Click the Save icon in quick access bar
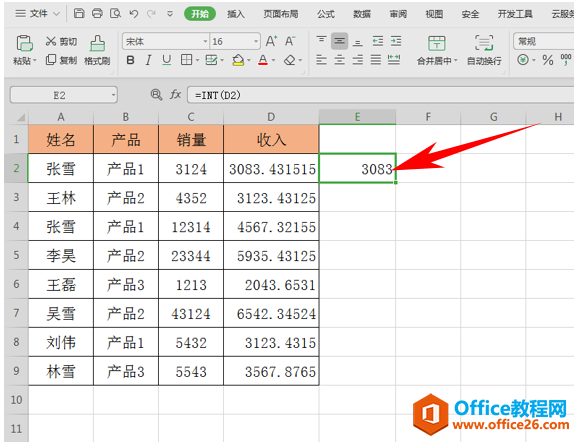Viewport: 576px width, 442px height. click(x=79, y=14)
